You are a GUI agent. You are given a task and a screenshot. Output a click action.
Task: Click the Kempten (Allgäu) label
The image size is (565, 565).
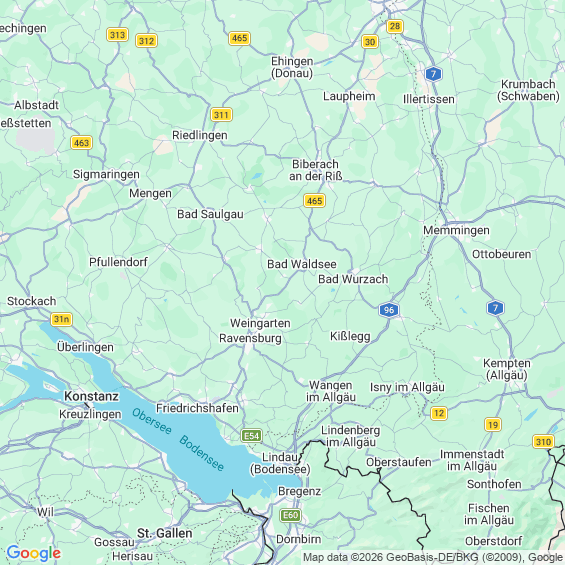[x=507, y=369]
